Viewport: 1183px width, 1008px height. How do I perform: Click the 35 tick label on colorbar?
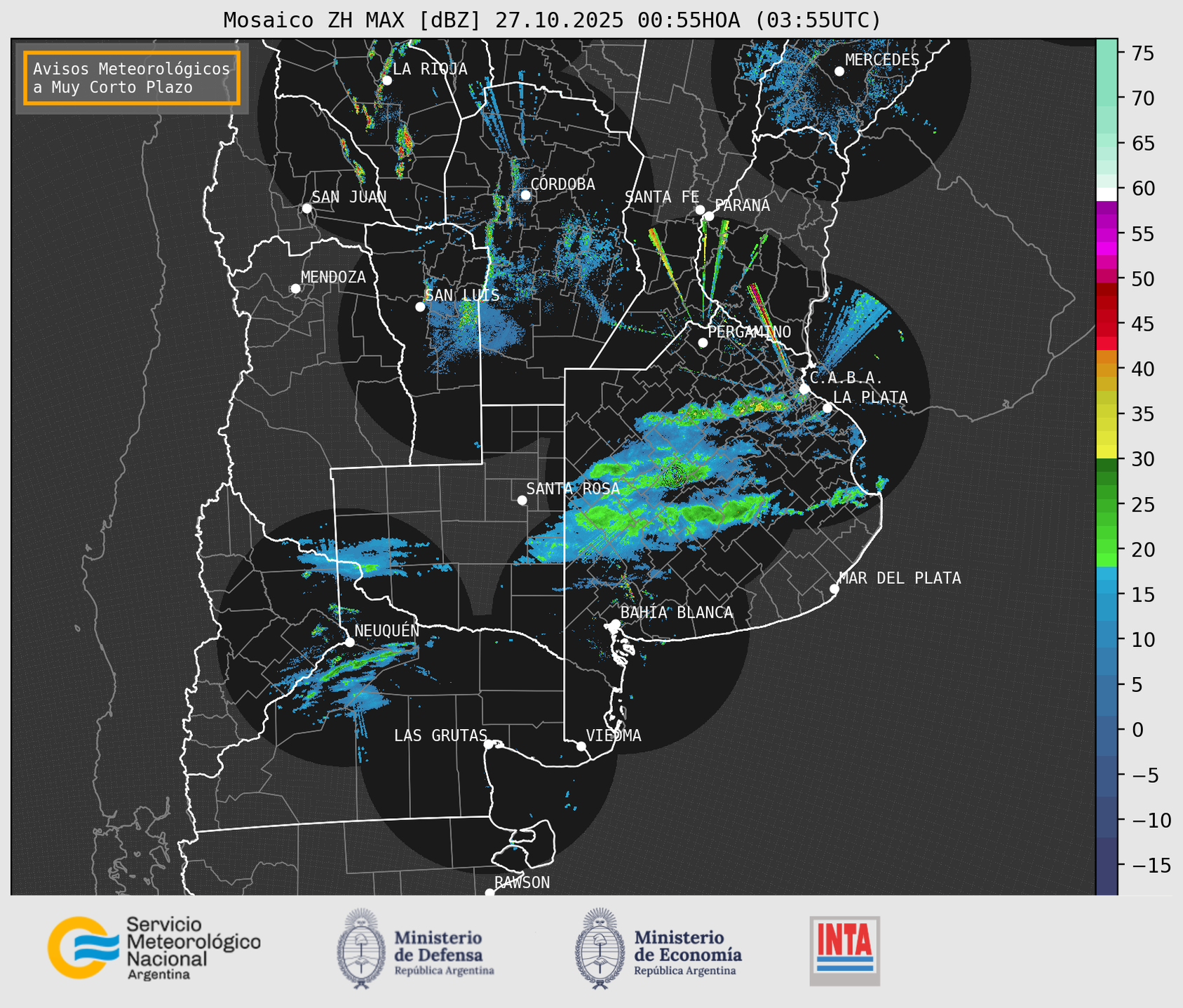click(x=1143, y=414)
